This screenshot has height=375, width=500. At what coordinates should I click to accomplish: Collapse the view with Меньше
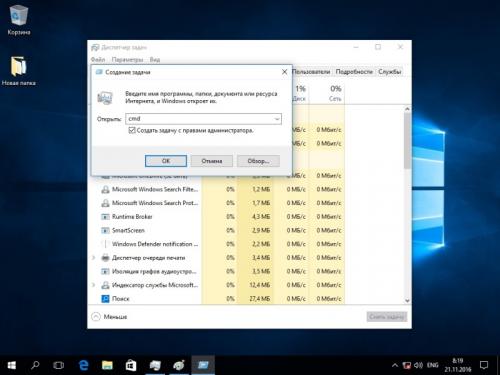pos(109,317)
